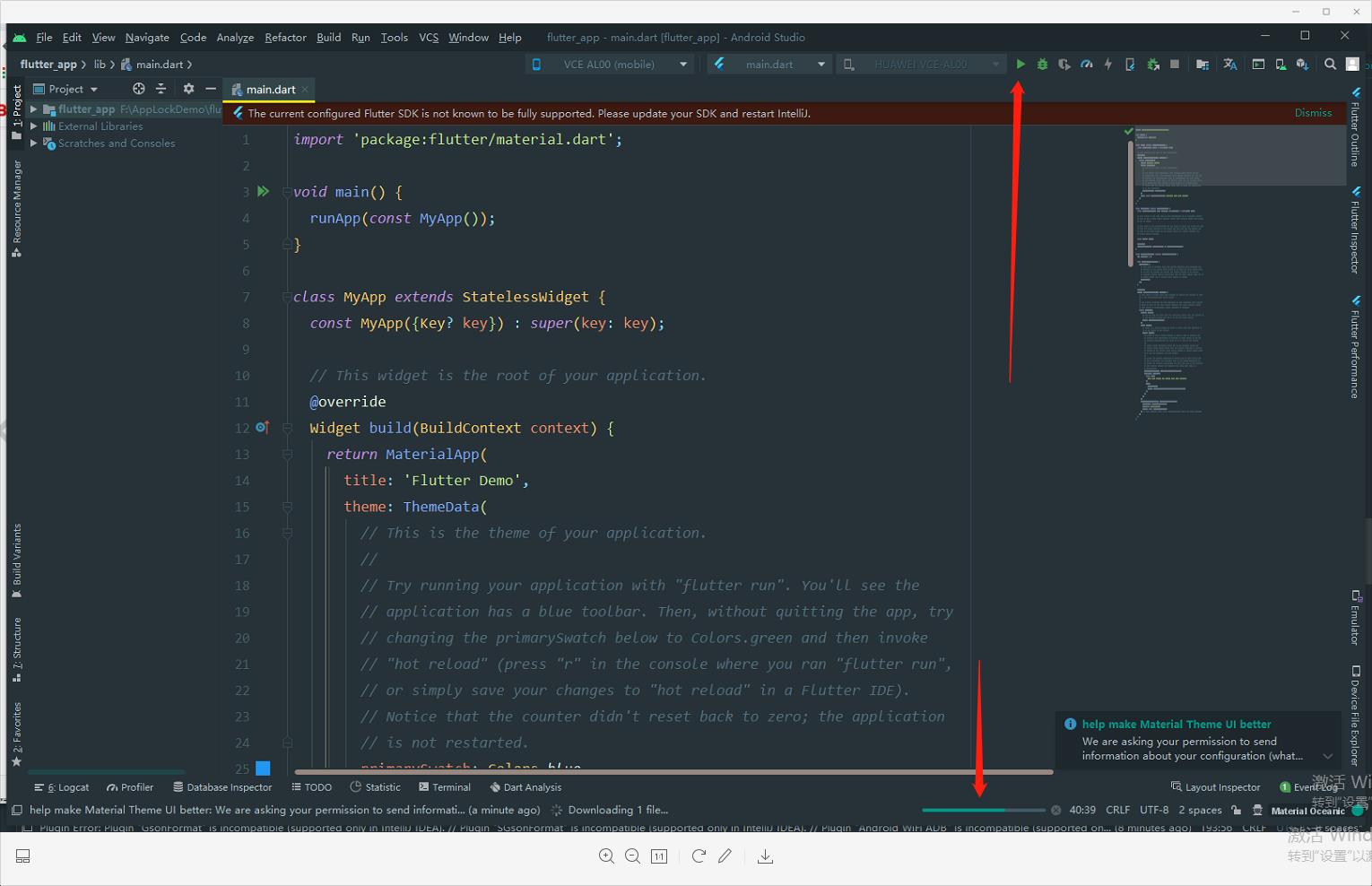This screenshot has height=886, width=1372.
Task: Open the Logcat tool window
Action: click(62, 787)
